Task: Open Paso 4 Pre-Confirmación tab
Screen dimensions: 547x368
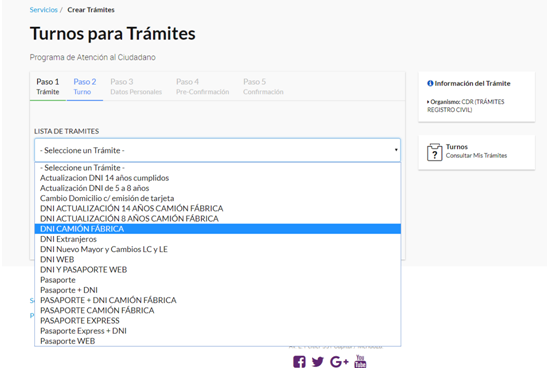Action: 203,87
